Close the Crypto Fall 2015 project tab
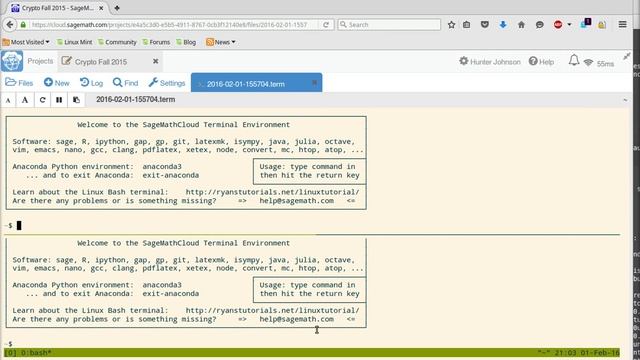The height and width of the screenshot is (360, 640). coord(156,61)
